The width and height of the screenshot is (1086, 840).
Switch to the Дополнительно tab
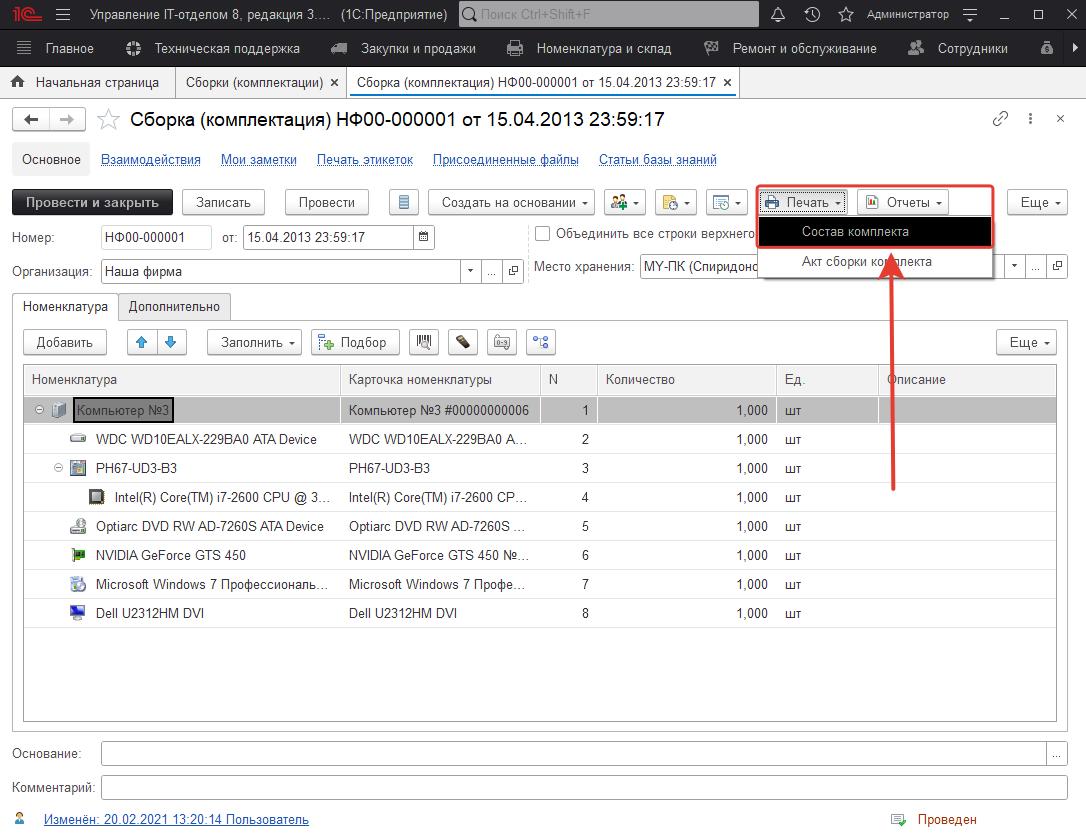pos(174,307)
